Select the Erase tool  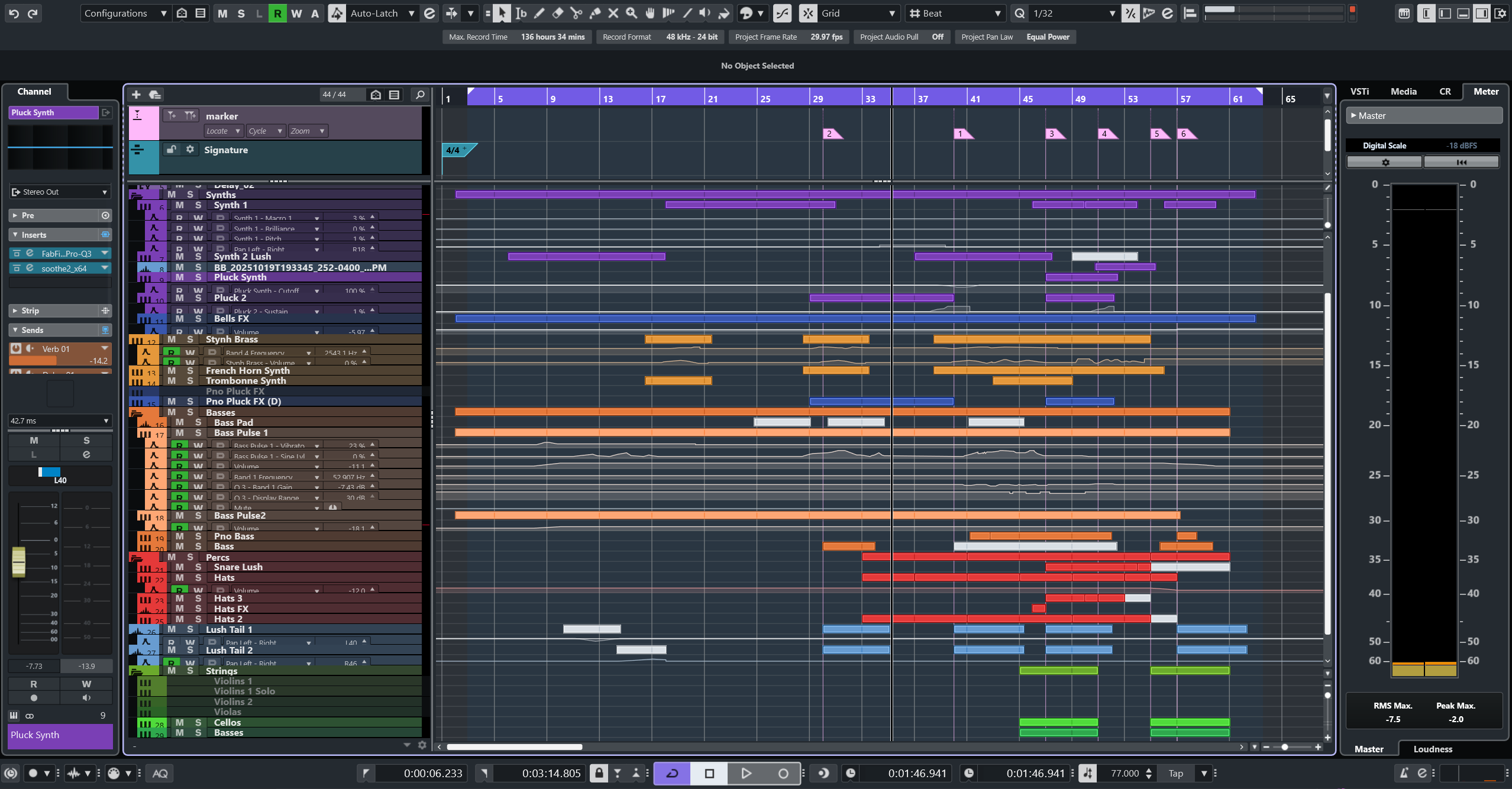click(557, 13)
